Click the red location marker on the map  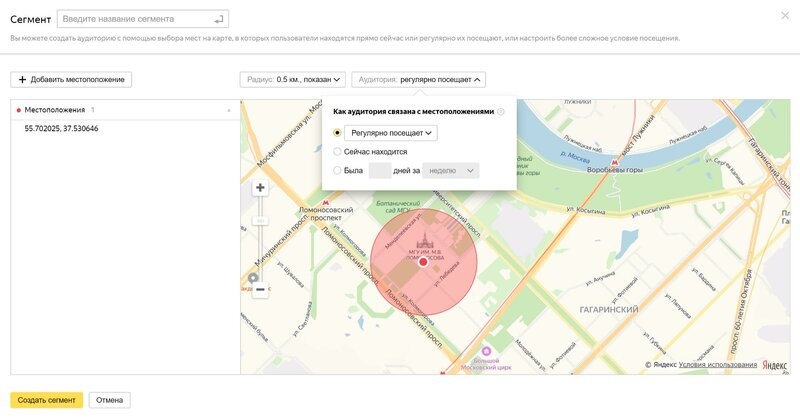pos(423,262)
